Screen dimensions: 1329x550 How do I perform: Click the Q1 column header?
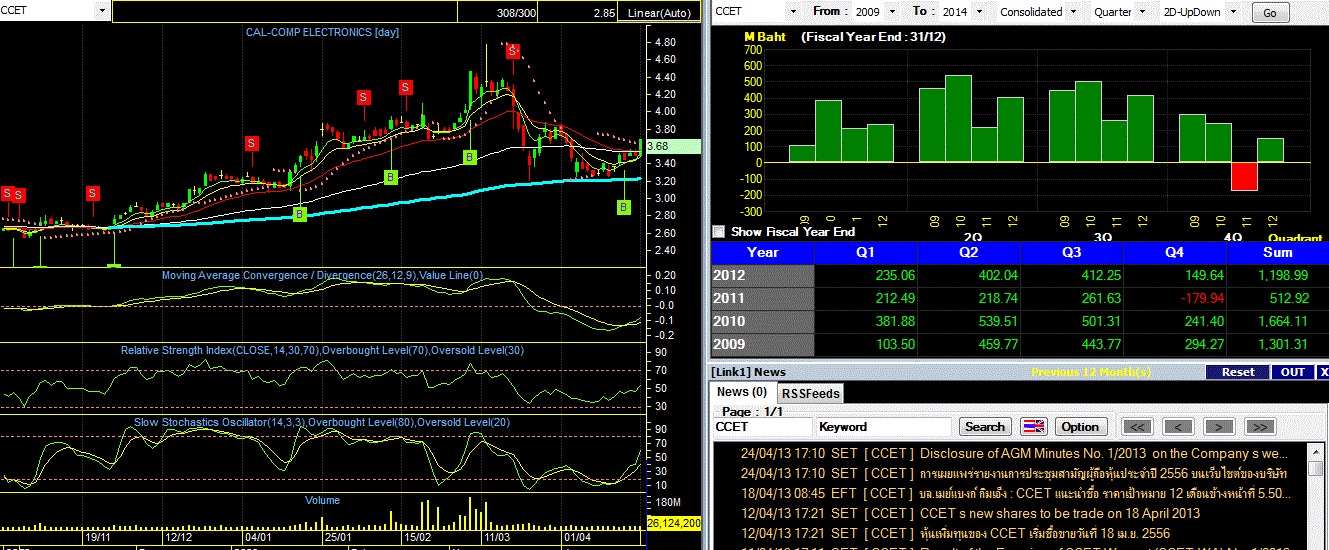(865, 253)
